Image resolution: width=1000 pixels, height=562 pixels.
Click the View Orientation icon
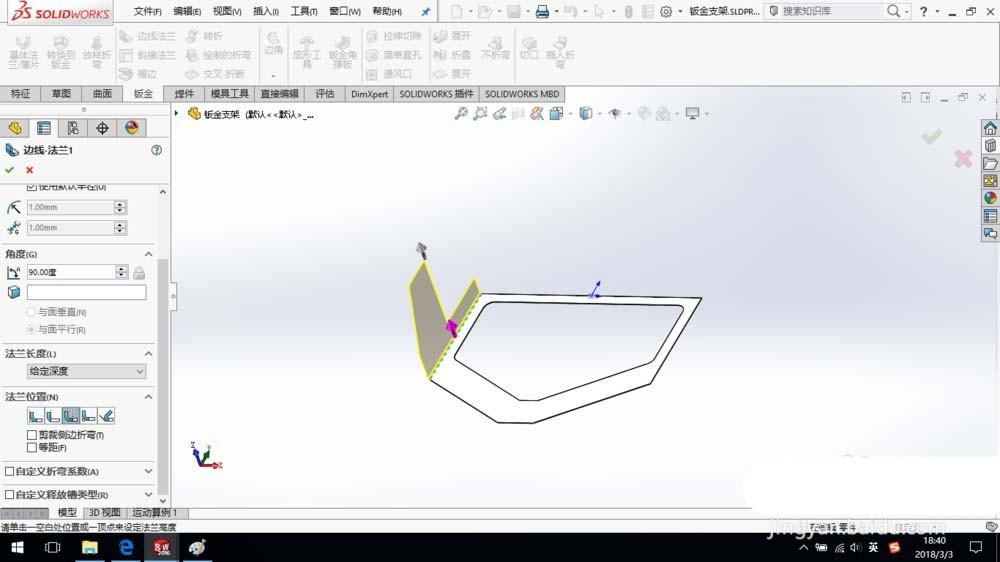point(556,114)
